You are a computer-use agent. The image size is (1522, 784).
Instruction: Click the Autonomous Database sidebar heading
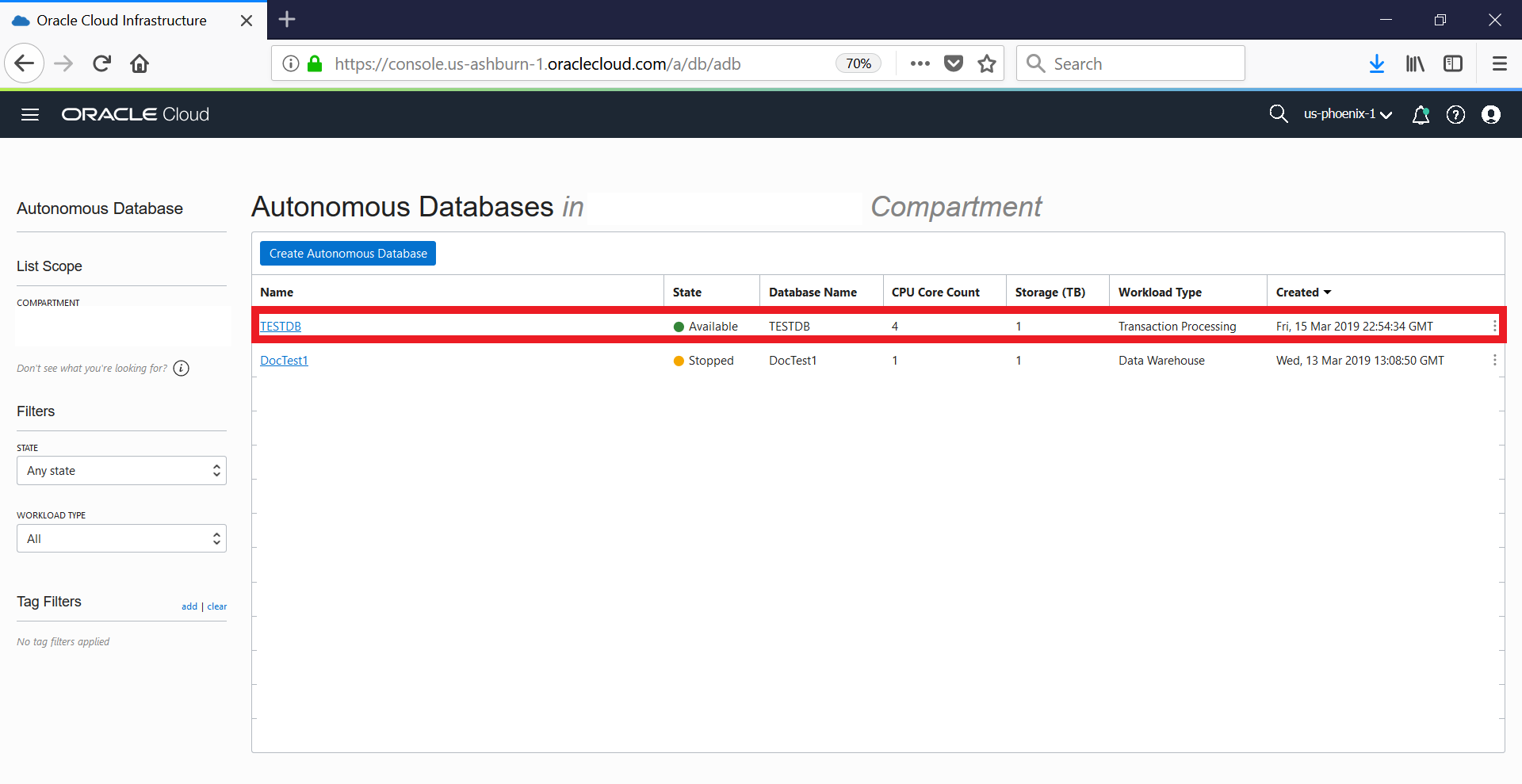(100, 208)
